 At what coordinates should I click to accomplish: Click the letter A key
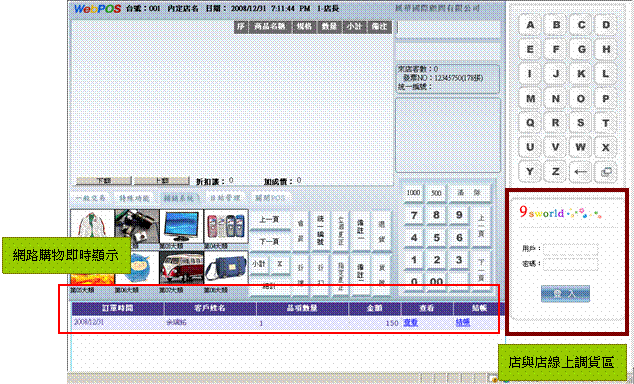pos(530,25)
